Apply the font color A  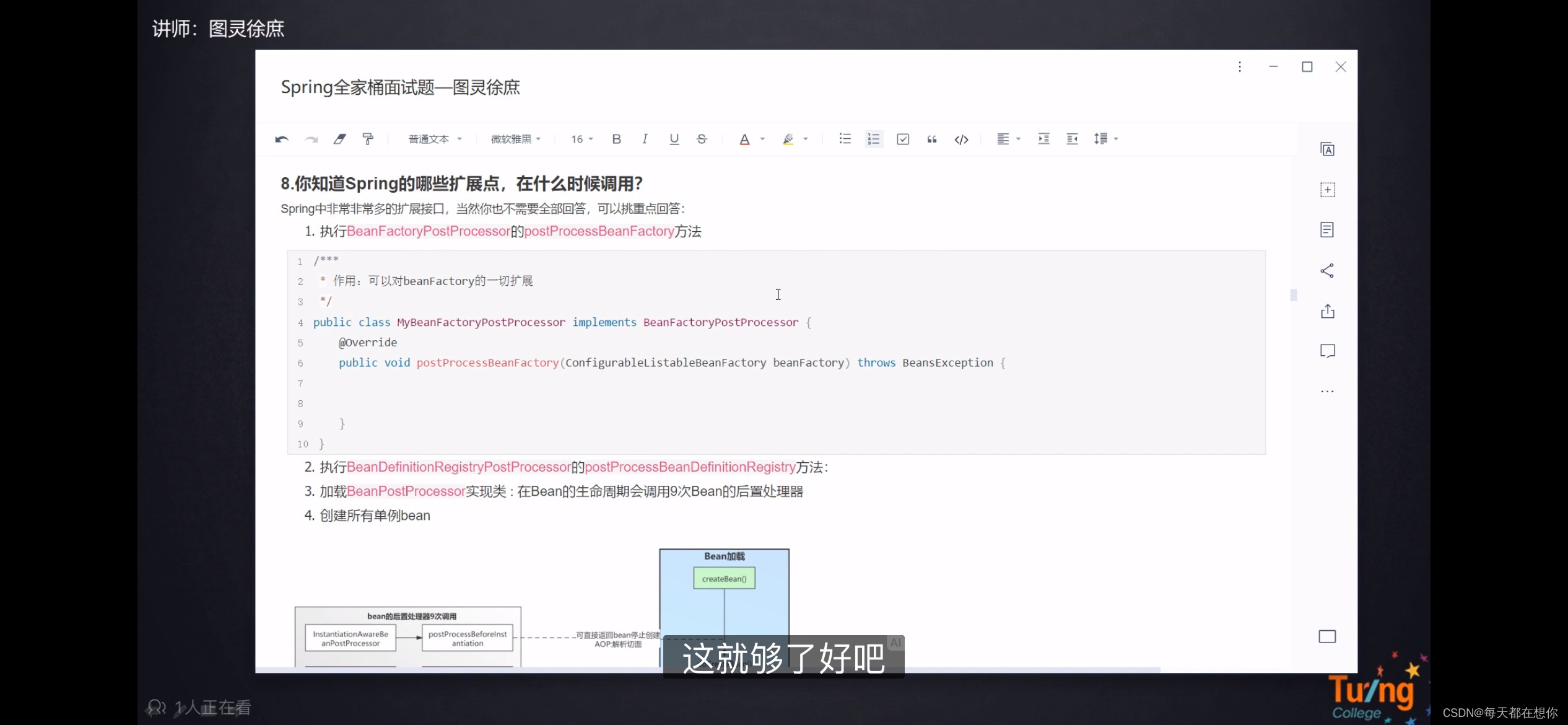point(744,139)
